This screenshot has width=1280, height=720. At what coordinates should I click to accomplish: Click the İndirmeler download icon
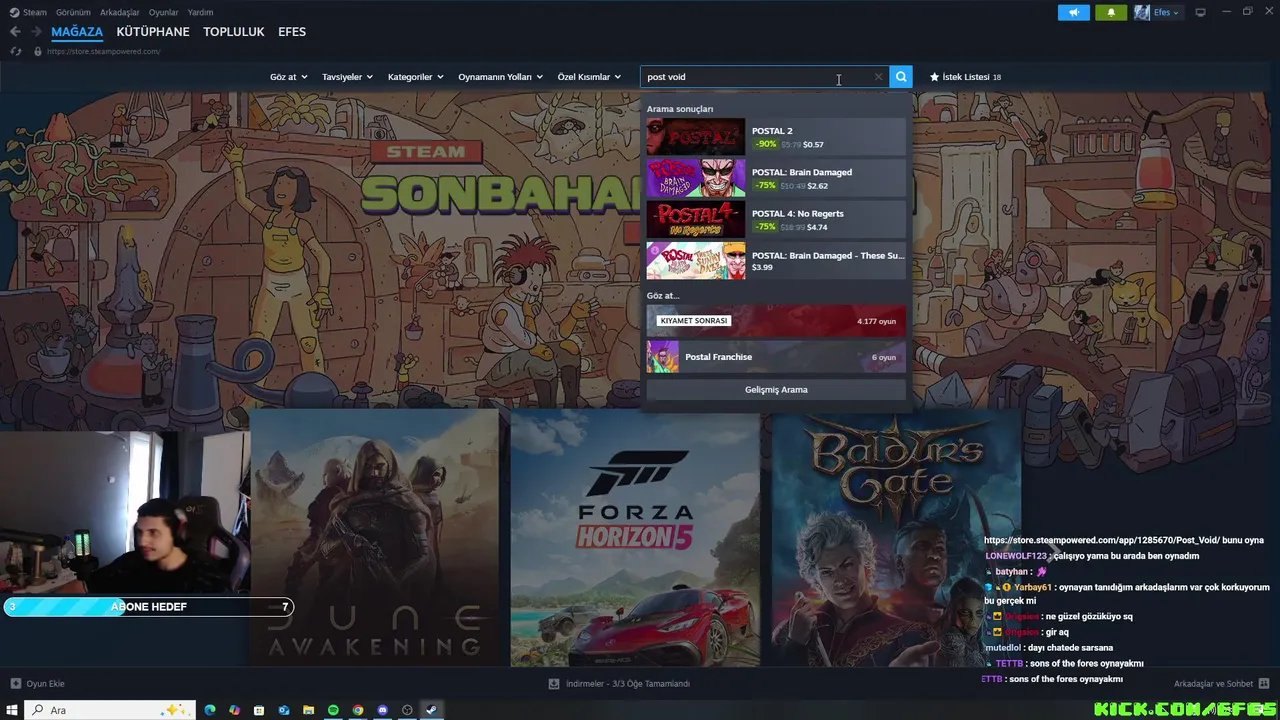coord(554,684)
